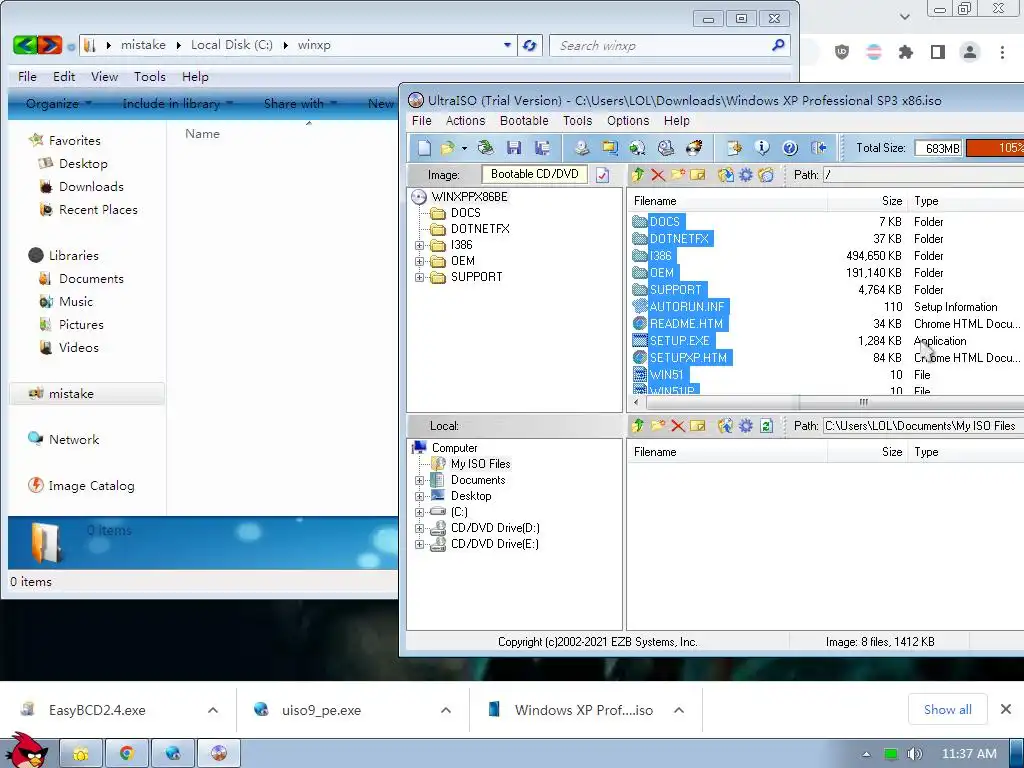The width and height of the screenshot is (1024, 768).
Task: Click the Burn CD/DVD Image flame icon
Action: 694,148
